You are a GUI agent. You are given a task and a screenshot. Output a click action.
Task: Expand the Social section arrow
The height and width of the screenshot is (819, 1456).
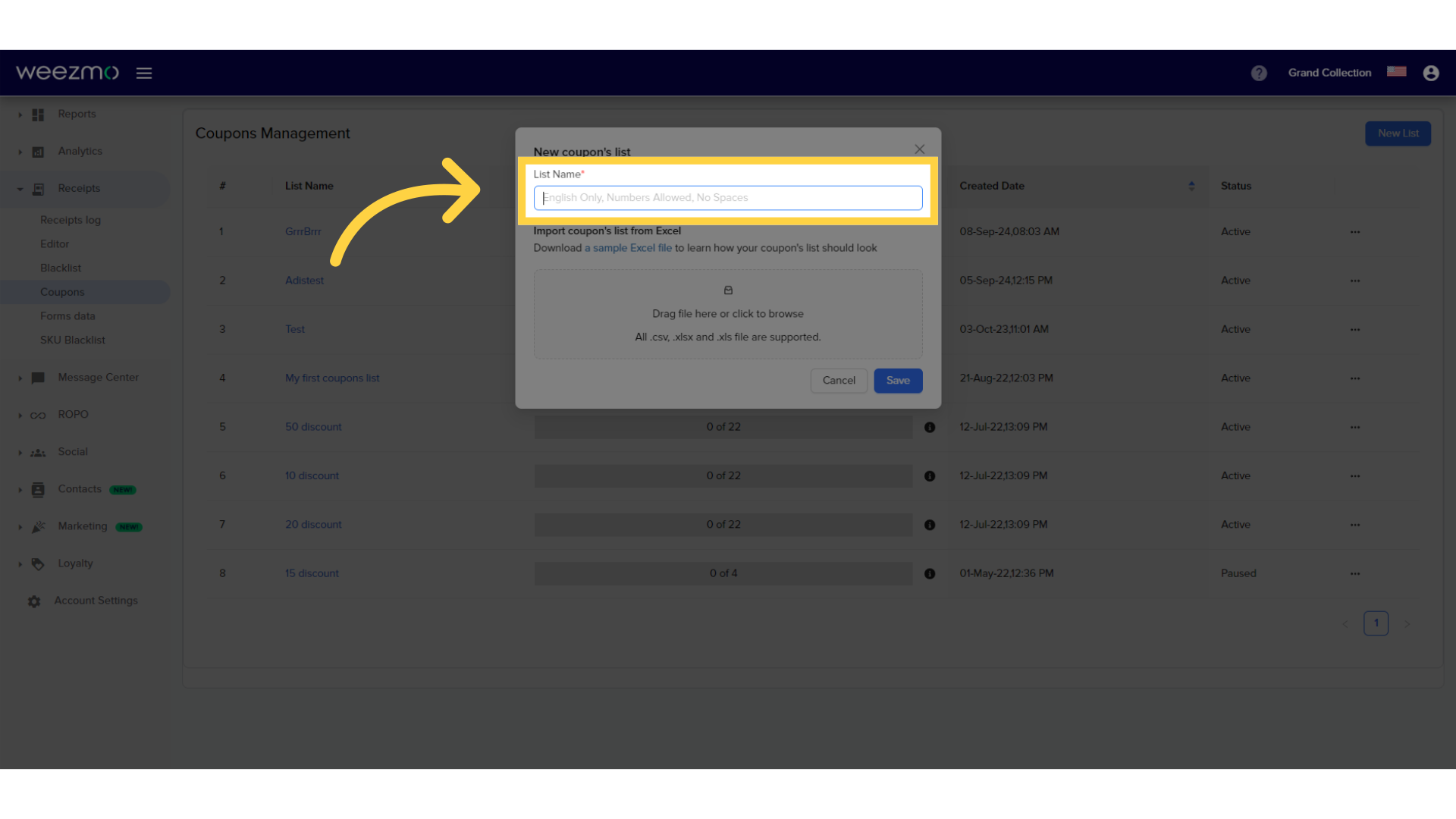pos(20,453)
